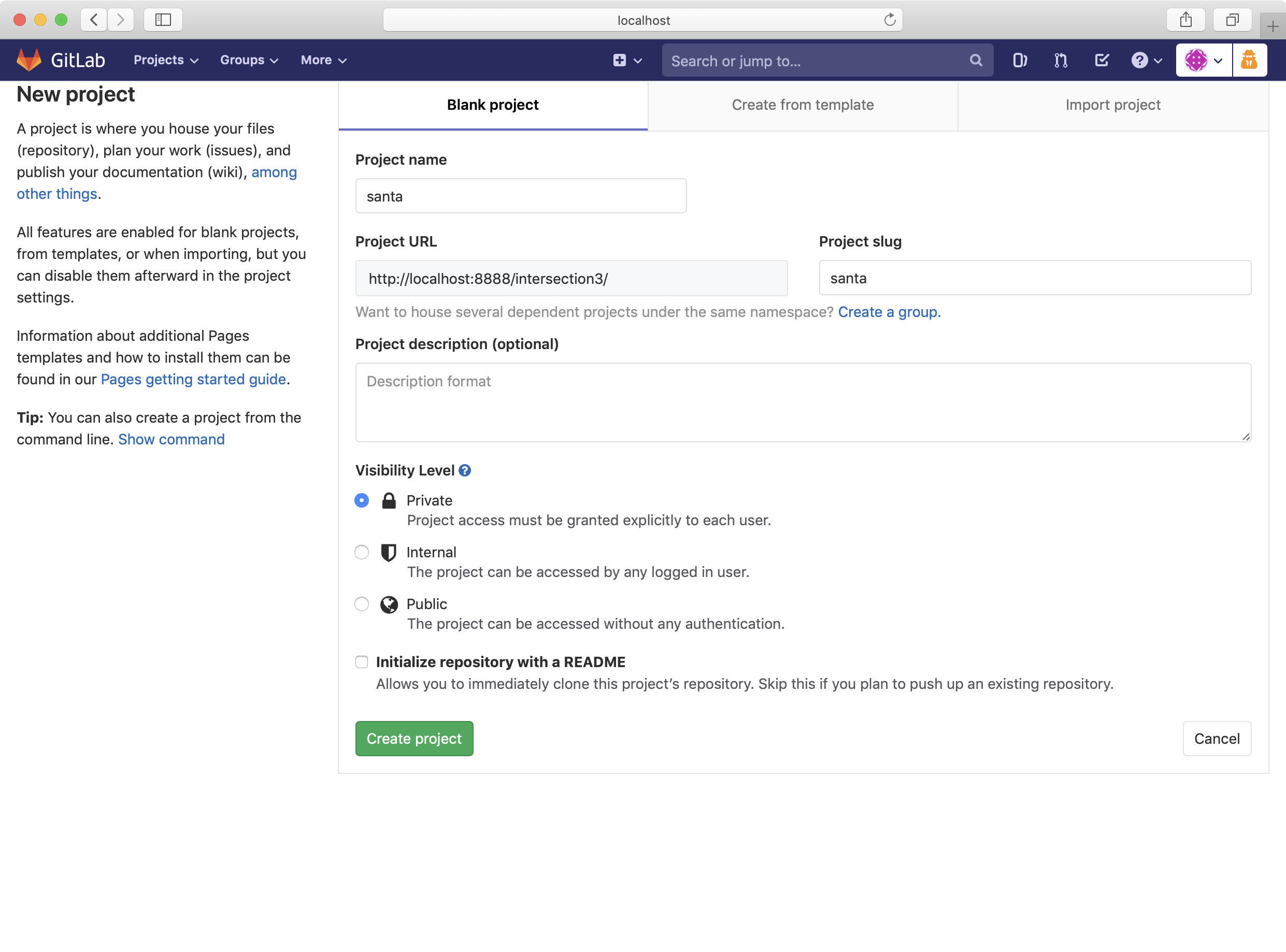Click the Show command link
The height and width of the screenshot is (952, 1286).
coord(171,439)
